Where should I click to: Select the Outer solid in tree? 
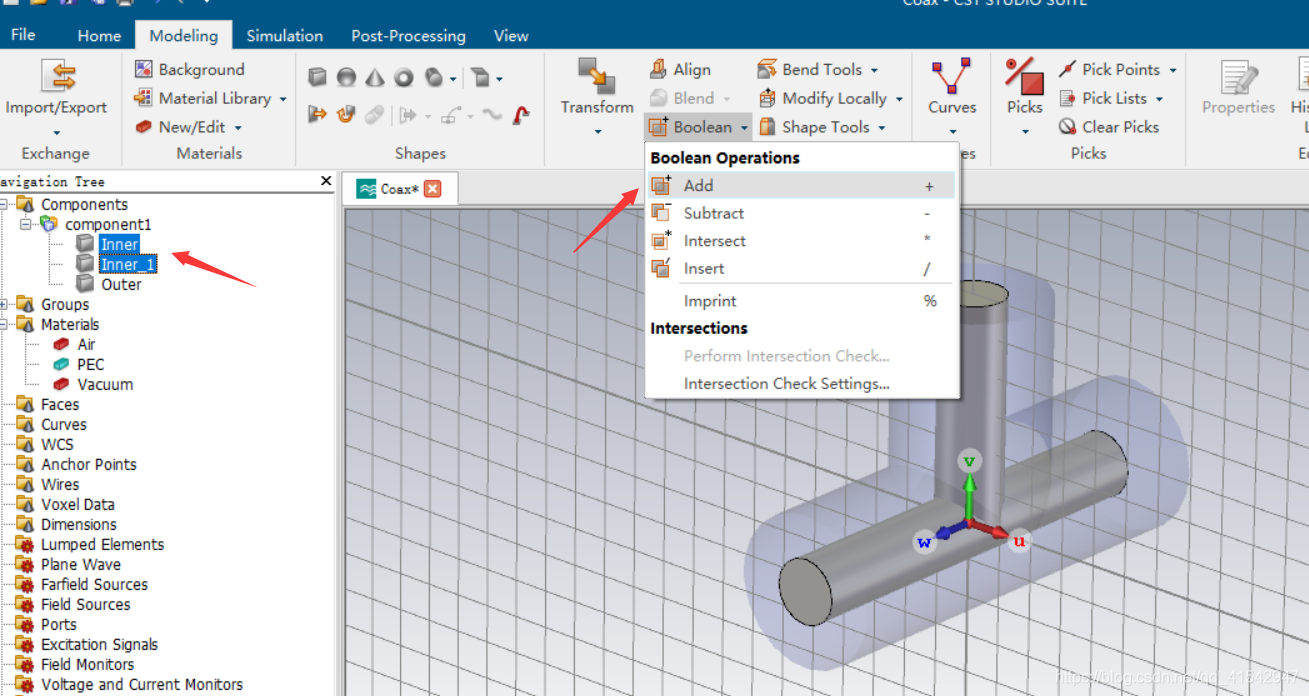tap(121, 284)
